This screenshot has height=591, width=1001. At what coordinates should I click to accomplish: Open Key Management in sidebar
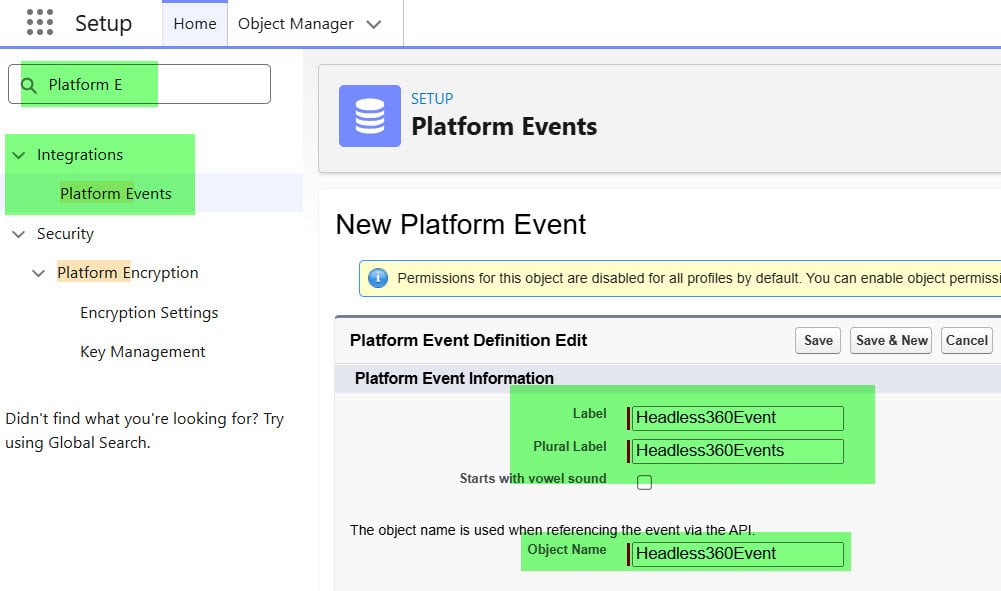(142, 352)
